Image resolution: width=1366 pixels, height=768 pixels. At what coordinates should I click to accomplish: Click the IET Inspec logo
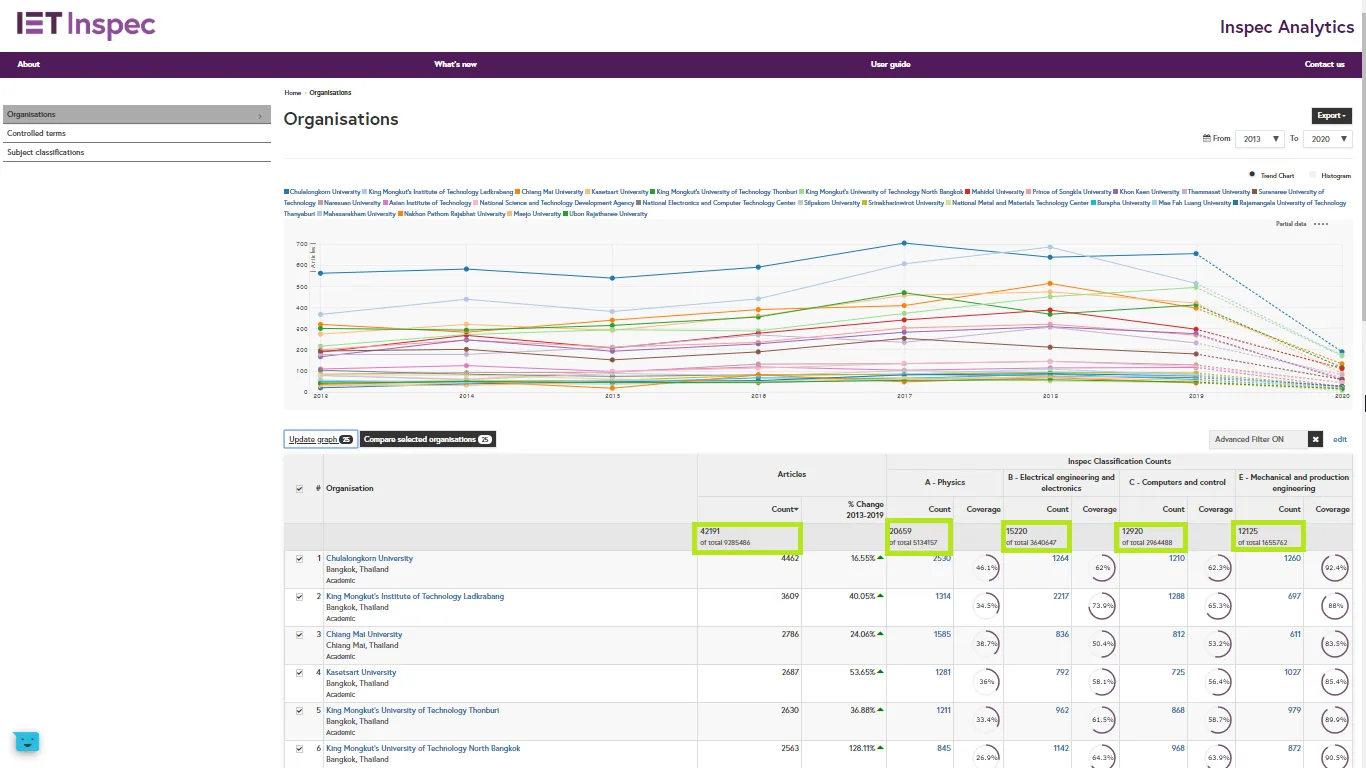[x=86, y=25]
